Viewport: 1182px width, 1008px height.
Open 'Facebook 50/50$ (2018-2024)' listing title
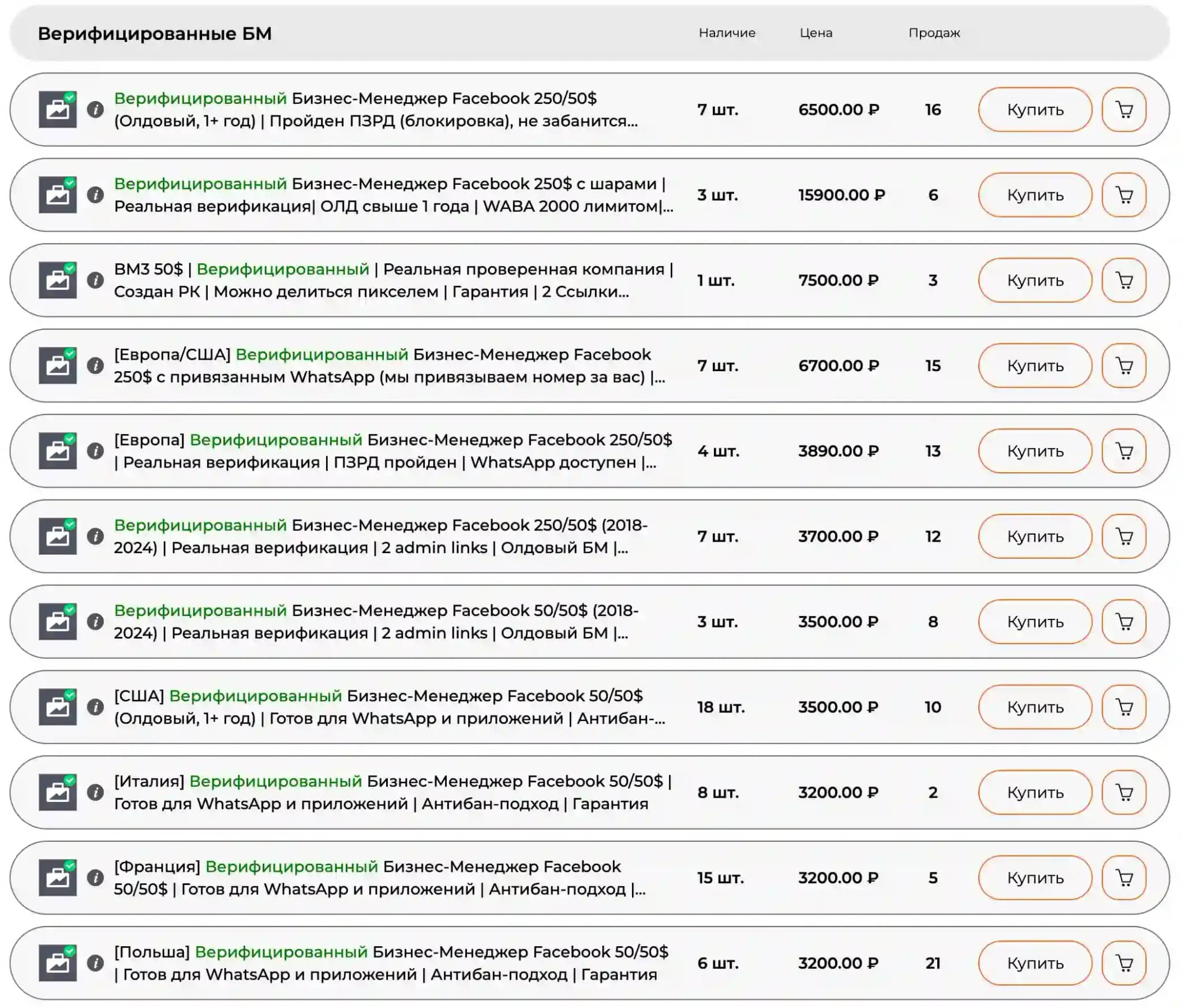pos(376,622)
